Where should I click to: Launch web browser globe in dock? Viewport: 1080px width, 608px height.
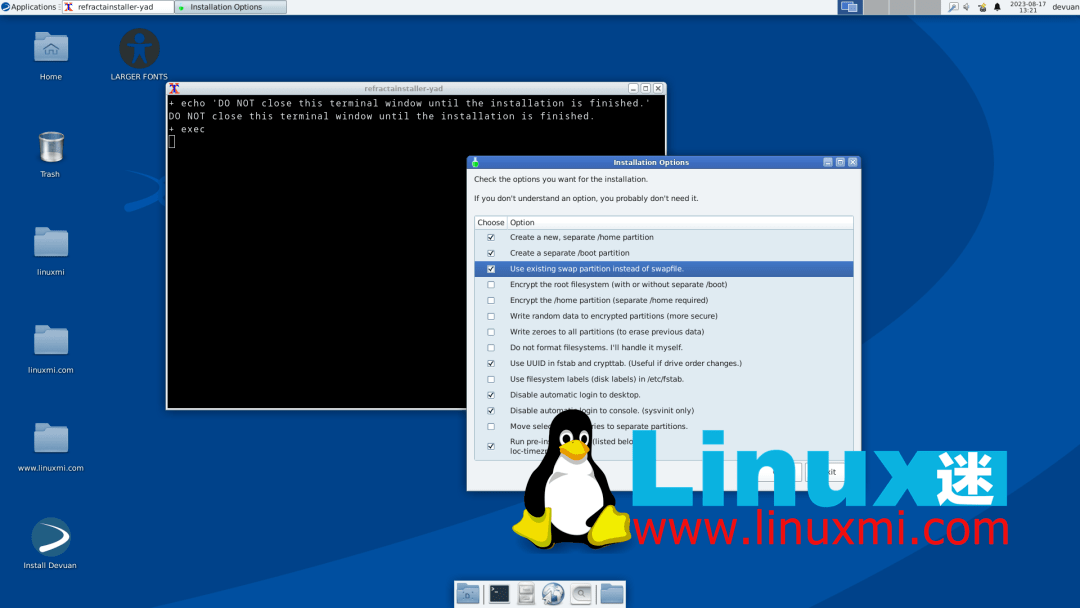(553, 594)
